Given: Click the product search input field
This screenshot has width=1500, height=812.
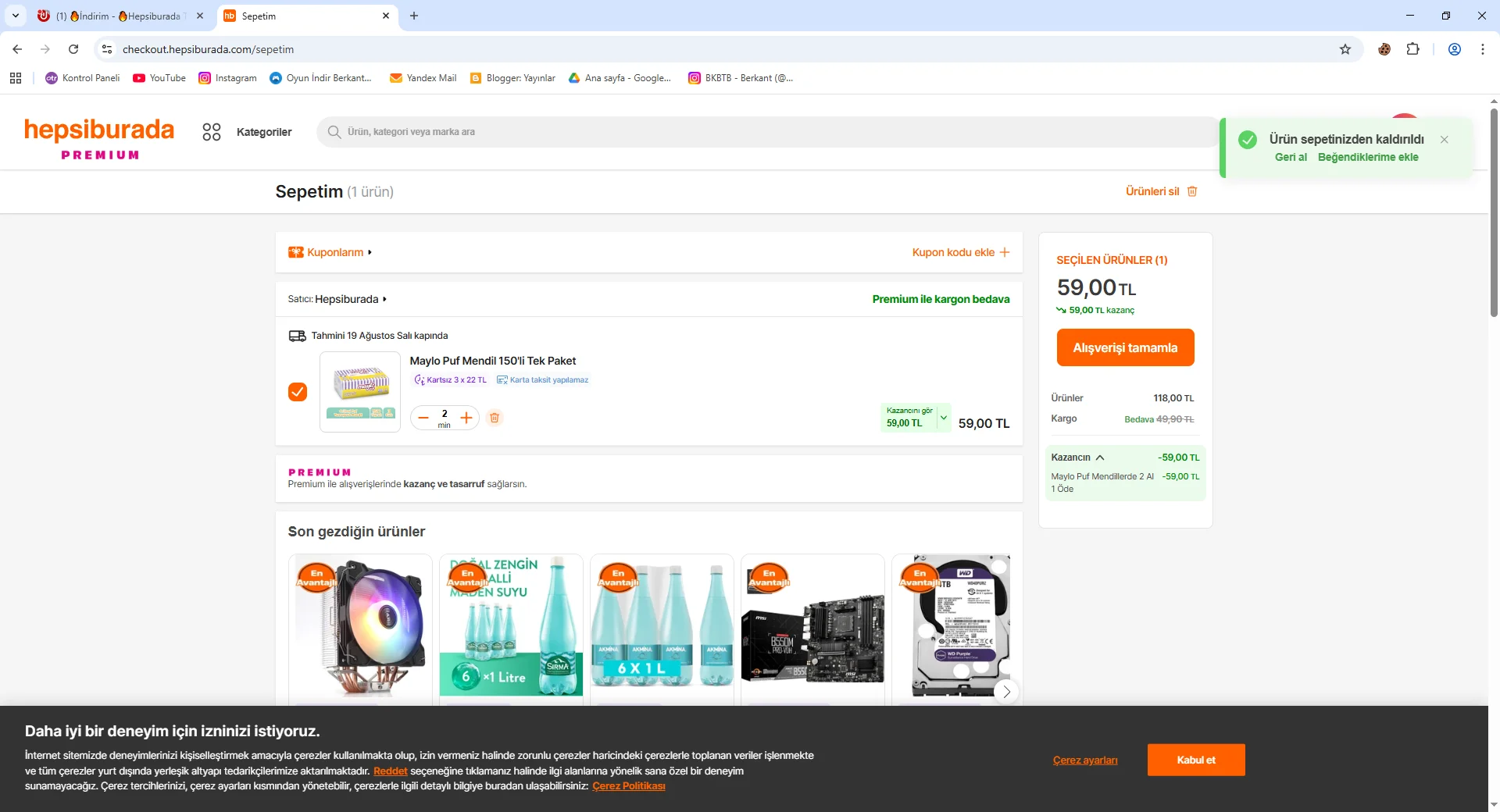Looking at the screenshot, I should (769, 132).
